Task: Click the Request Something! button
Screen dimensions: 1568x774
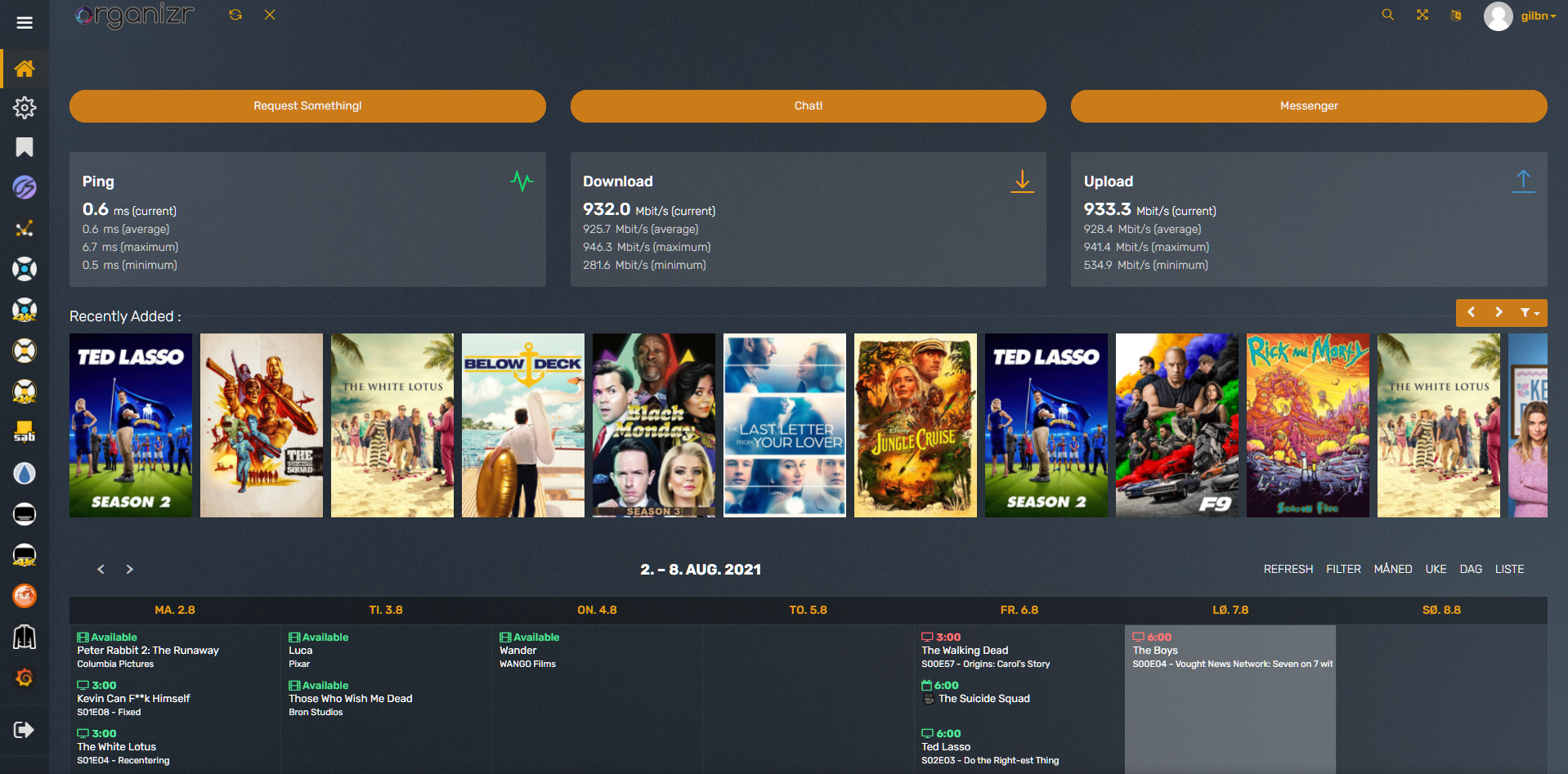Action: pyautogui.click(x=307, y=106)
